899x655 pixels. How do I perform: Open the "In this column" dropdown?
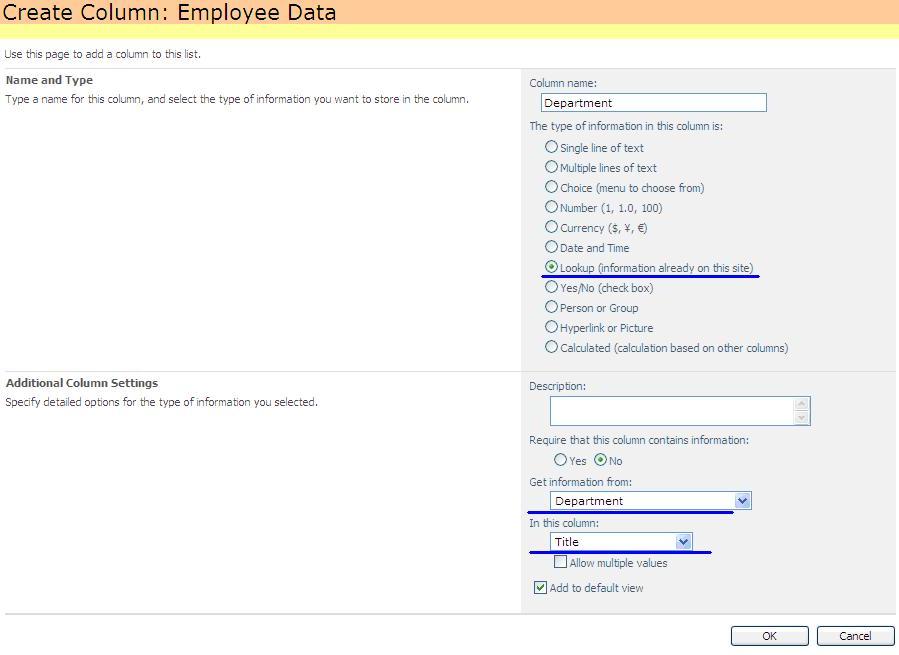(684, 541)
